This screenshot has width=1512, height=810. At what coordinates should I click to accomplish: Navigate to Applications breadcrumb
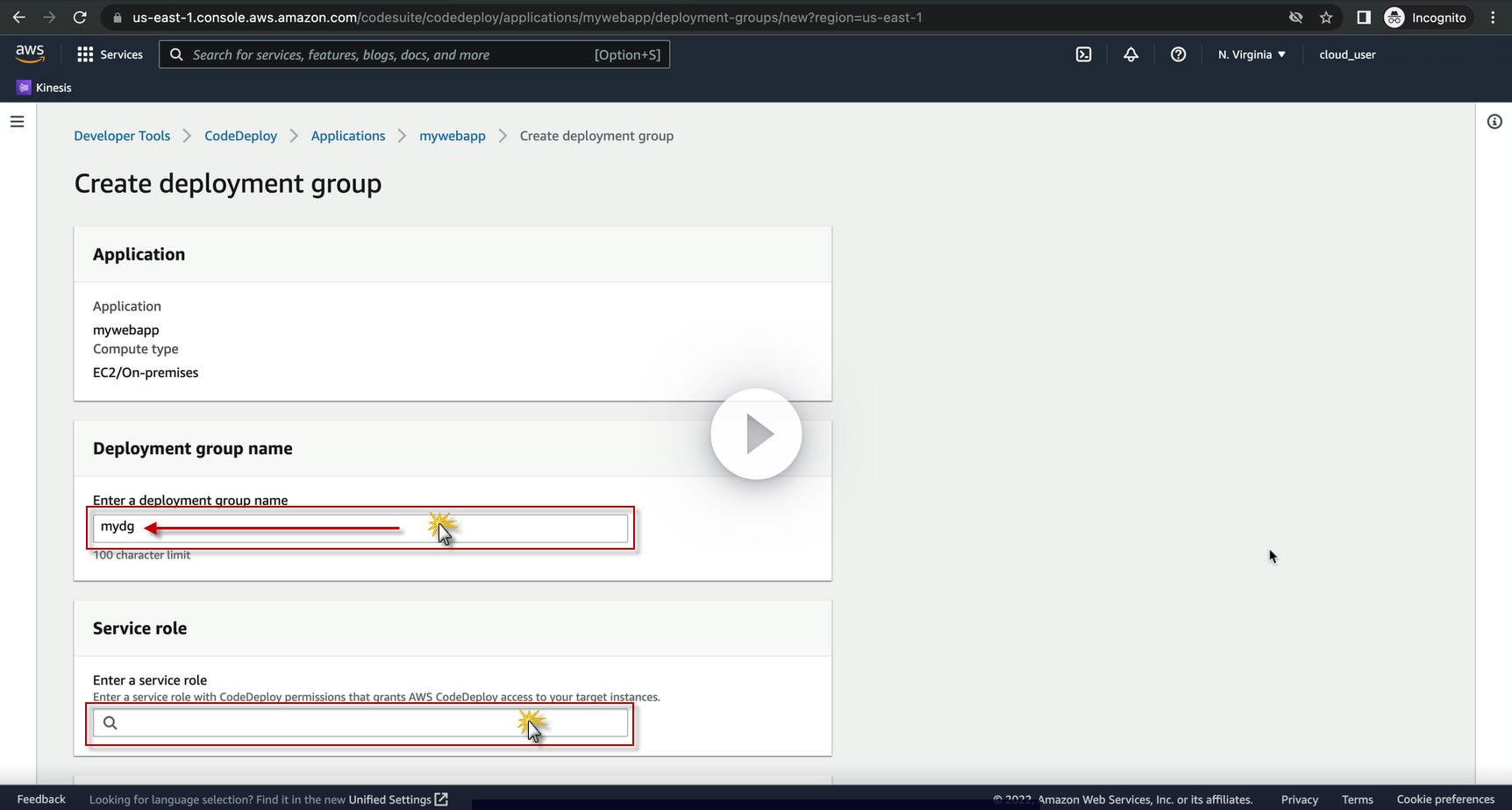[348, 136]
